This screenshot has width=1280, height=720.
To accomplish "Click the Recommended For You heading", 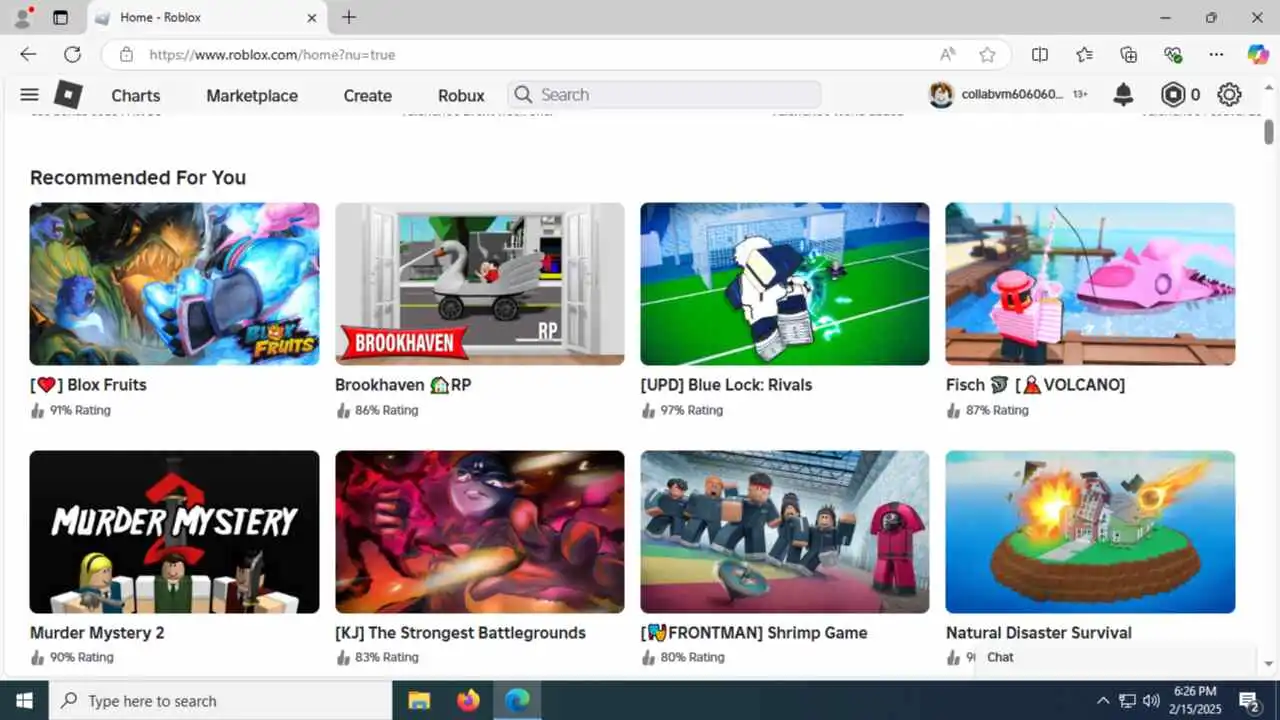I will 138,177.
